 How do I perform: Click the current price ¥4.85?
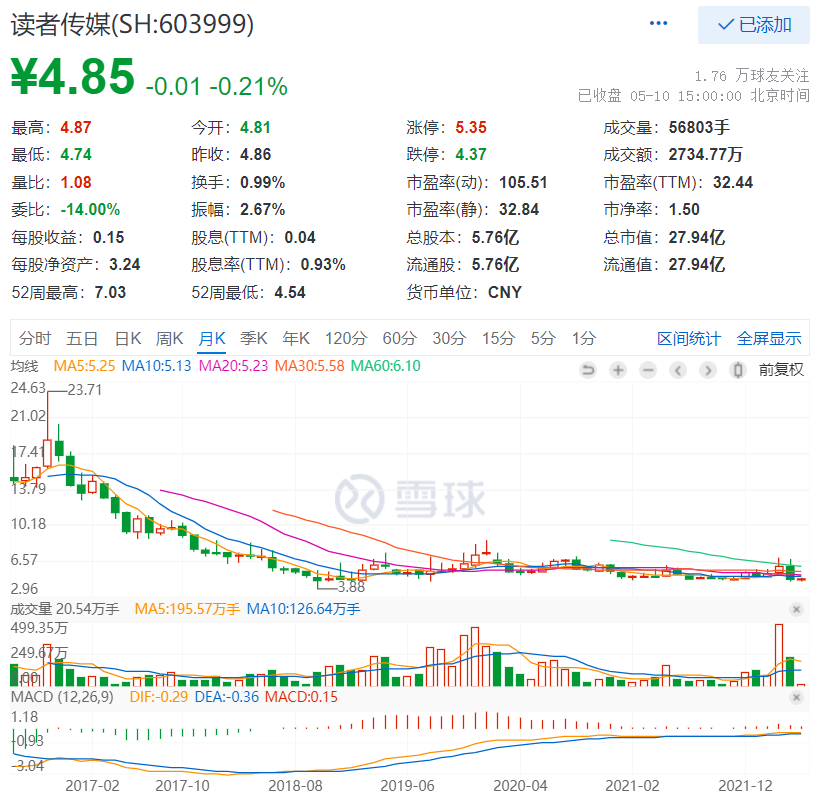click(x=73, y=76)
